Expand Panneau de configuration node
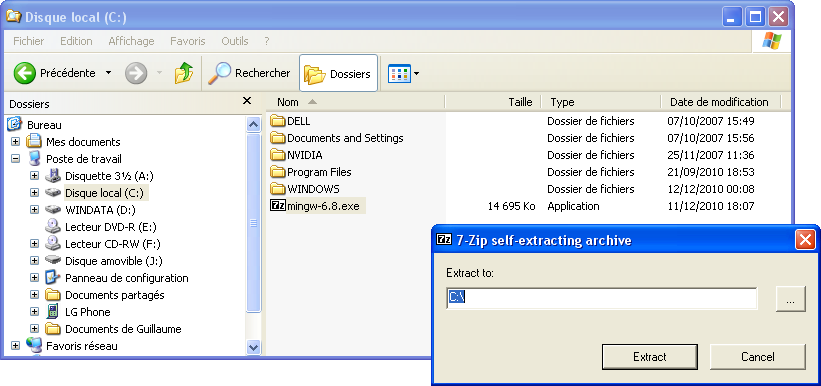This screenshot has width=821, height=386. click(35, 278)
